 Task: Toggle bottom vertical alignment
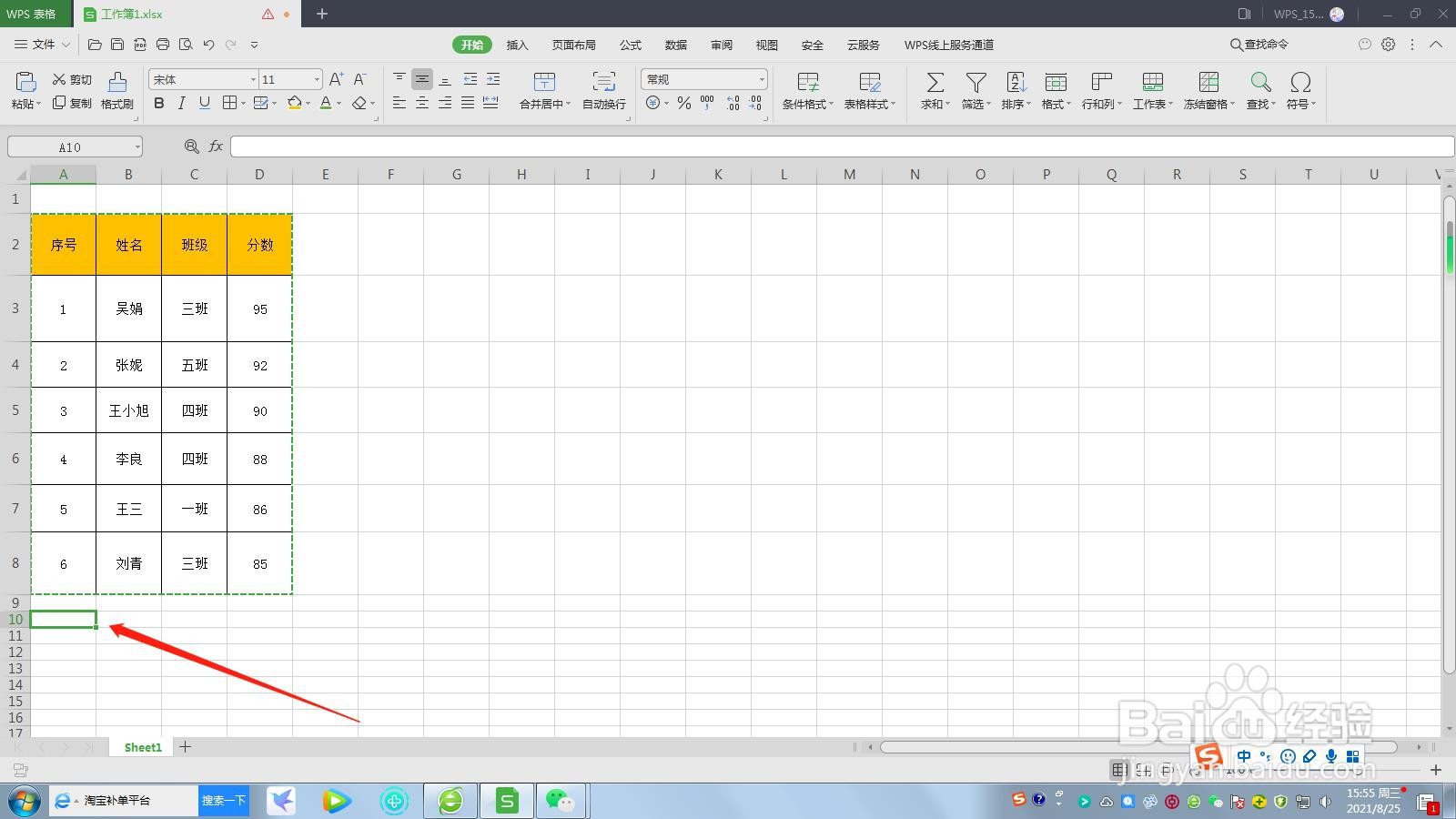pyautogui.click(x=445, y=79)
